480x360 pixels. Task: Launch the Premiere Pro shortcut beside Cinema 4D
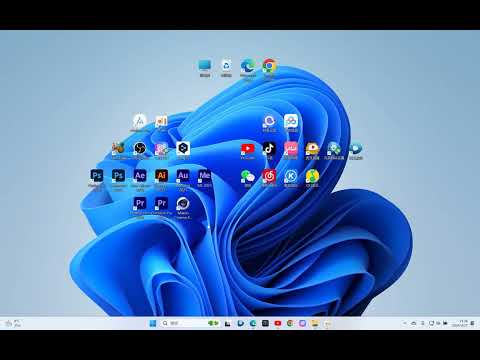point(162,207)
